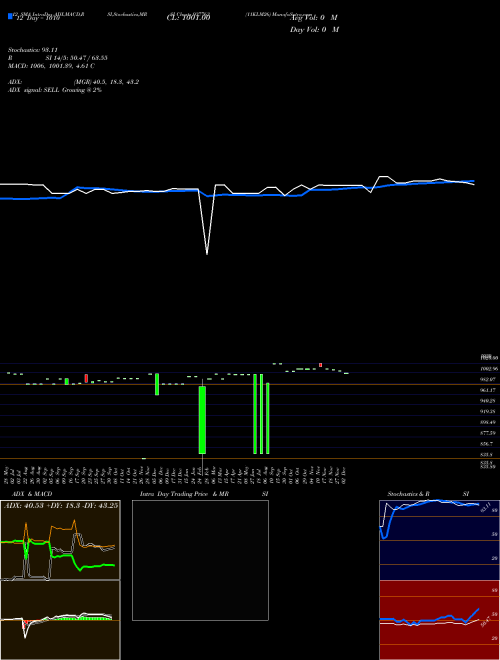Click the blue 12 Day SMA legend square
Screen dimensions: 500x660
(10, 16)
